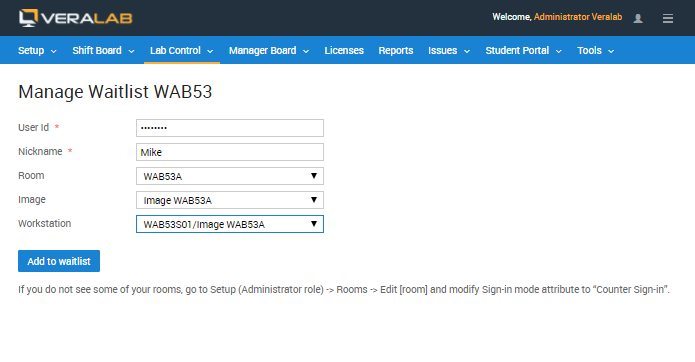The width and height of the screenshot is (695, 362).
Task: Click the Counter Sign-in help note
Action: click(x=344, y=289)
